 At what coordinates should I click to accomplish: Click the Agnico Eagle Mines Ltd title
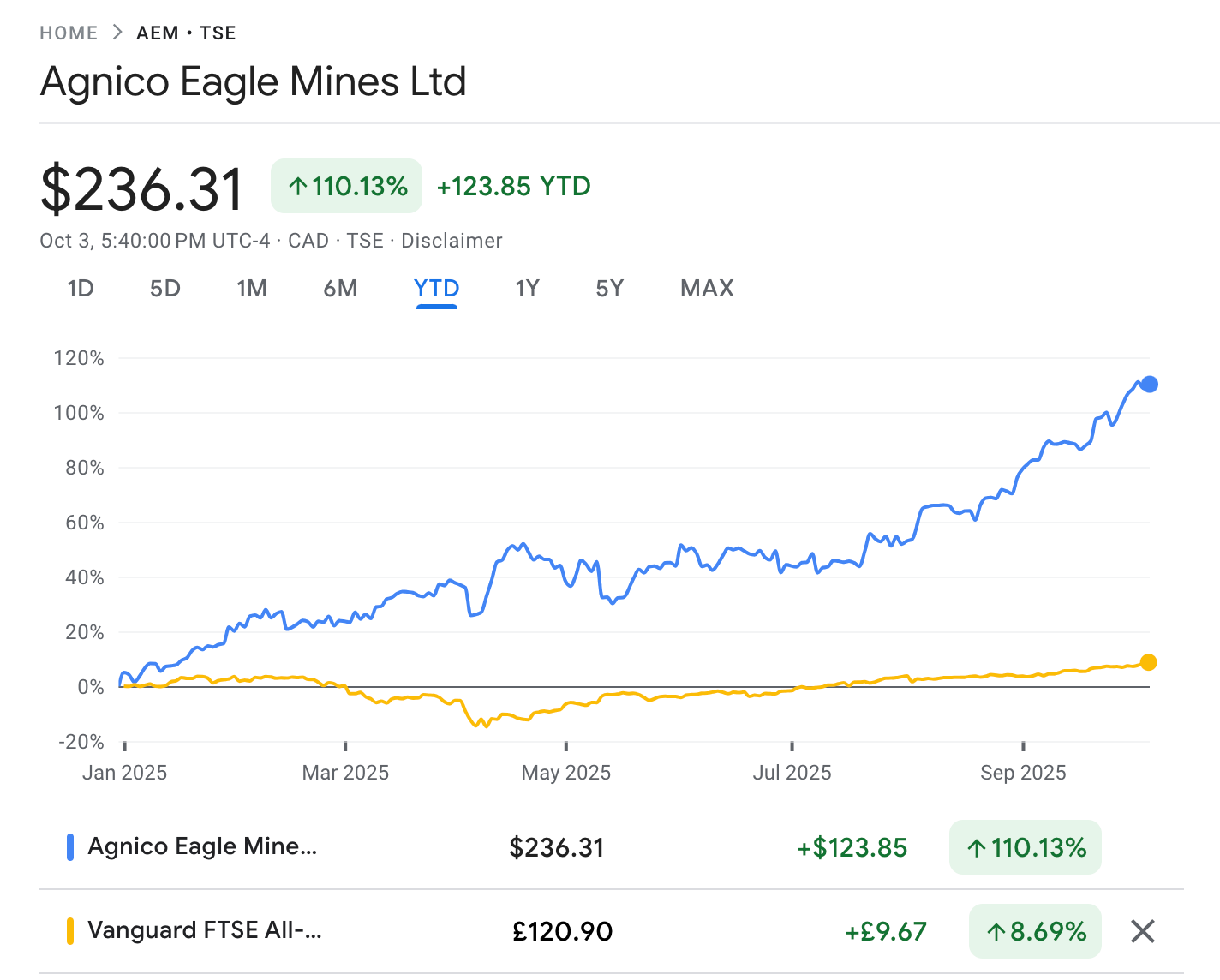coord(254,82)
